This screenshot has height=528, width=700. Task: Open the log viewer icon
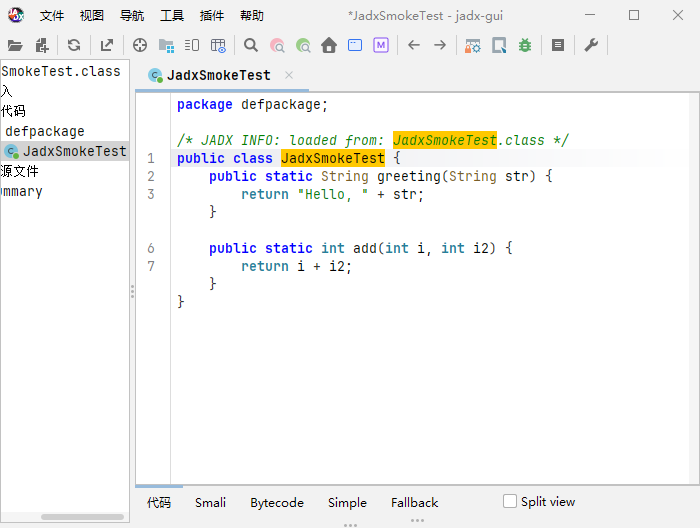click(558, 45)
